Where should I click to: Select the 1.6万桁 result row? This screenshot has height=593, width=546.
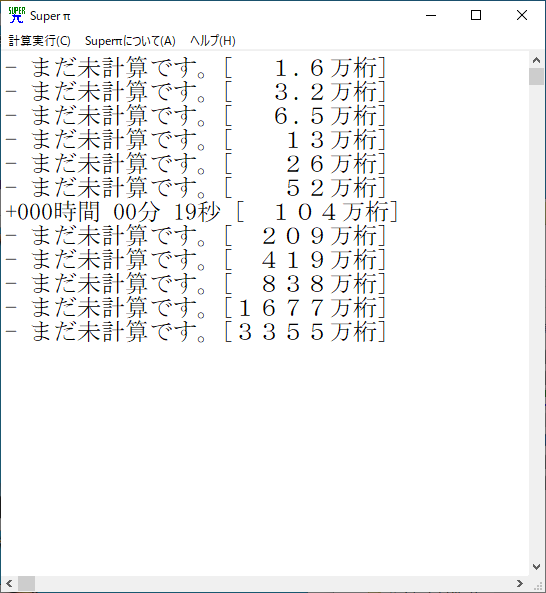point(195,68)
